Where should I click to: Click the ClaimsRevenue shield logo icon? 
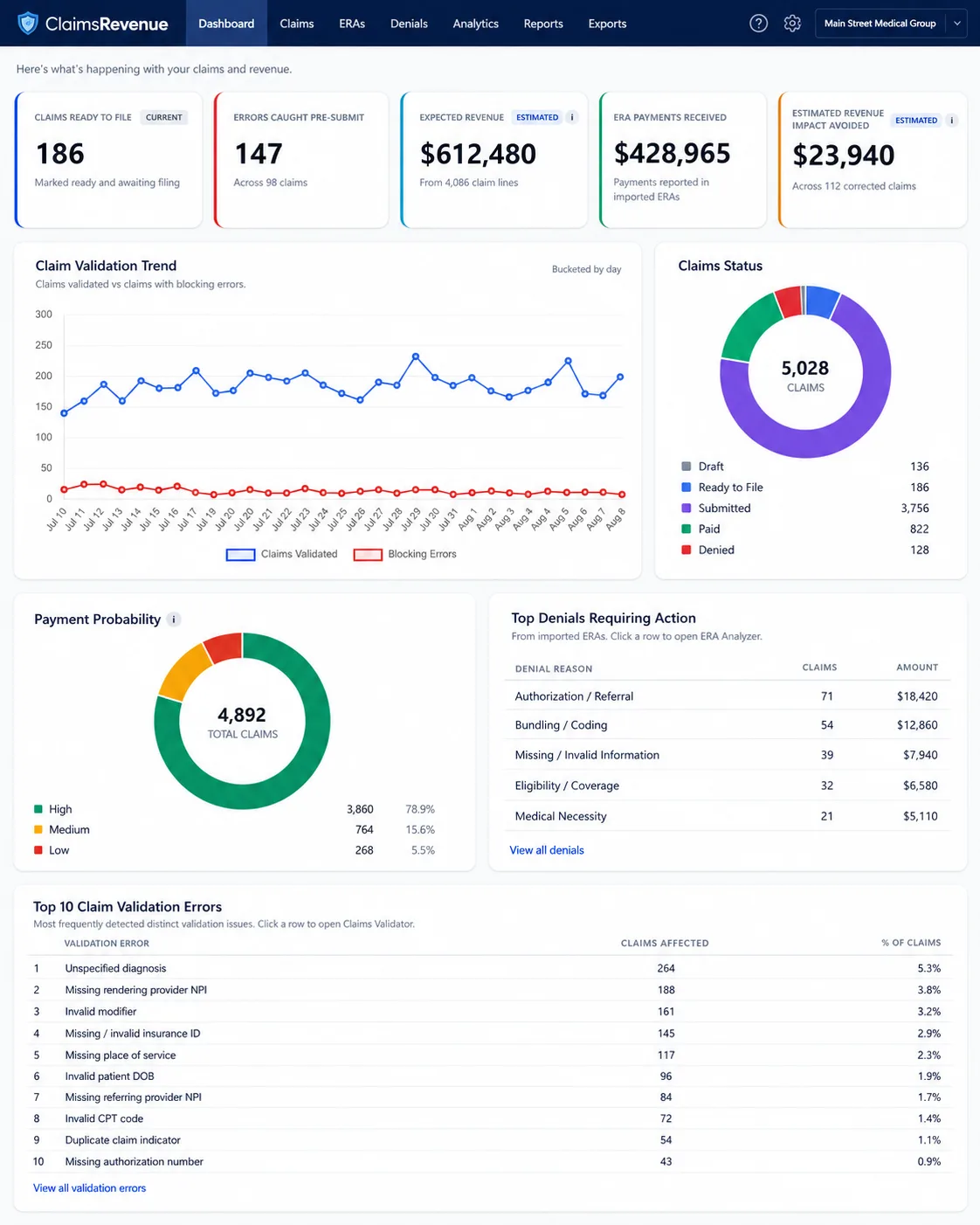(28, 24)
